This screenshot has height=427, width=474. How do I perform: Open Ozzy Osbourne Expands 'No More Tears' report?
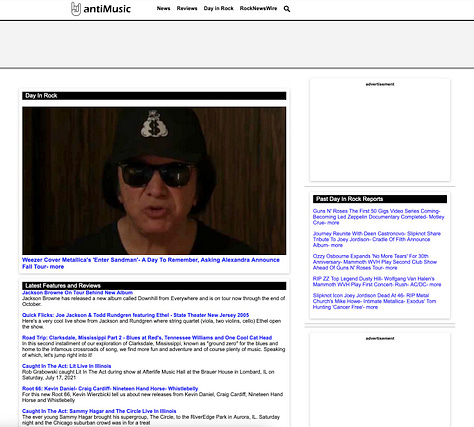coord(375,262)
